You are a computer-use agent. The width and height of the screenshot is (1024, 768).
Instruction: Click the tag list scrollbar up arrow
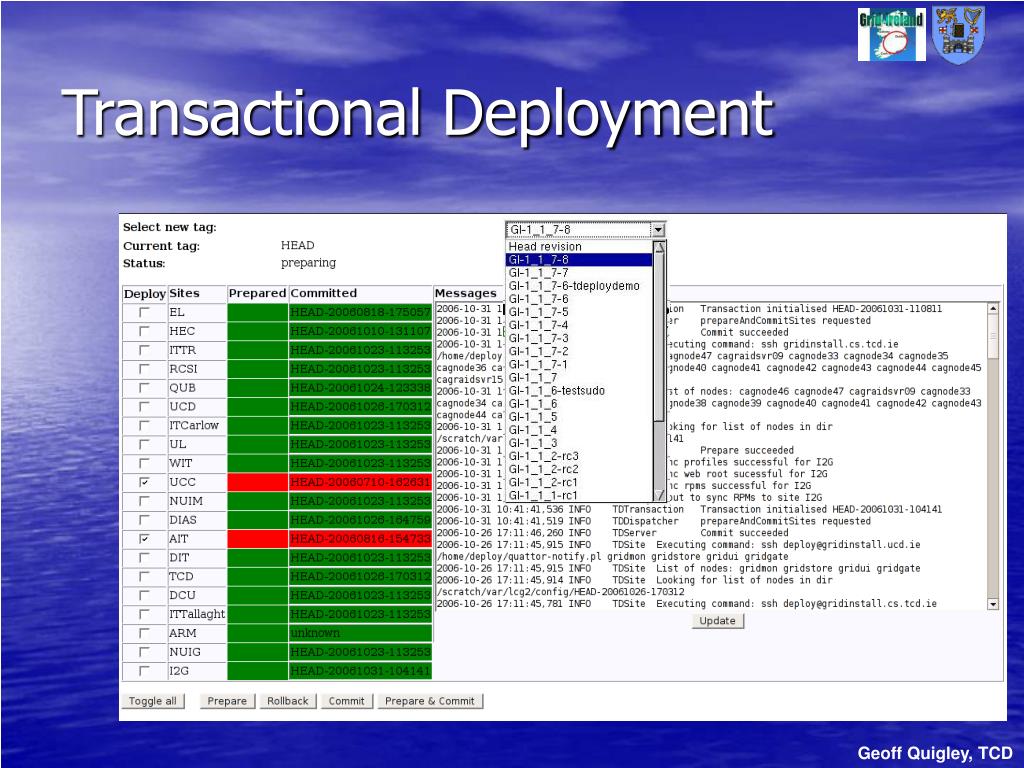pyautogui.click(x=659, y=247)
